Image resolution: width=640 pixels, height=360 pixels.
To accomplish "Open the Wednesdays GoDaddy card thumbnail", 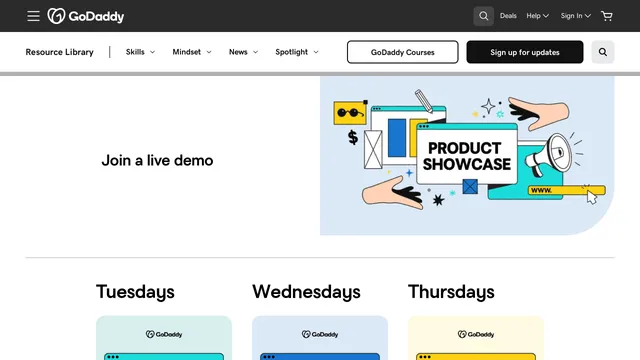I will tap(320, 338).
